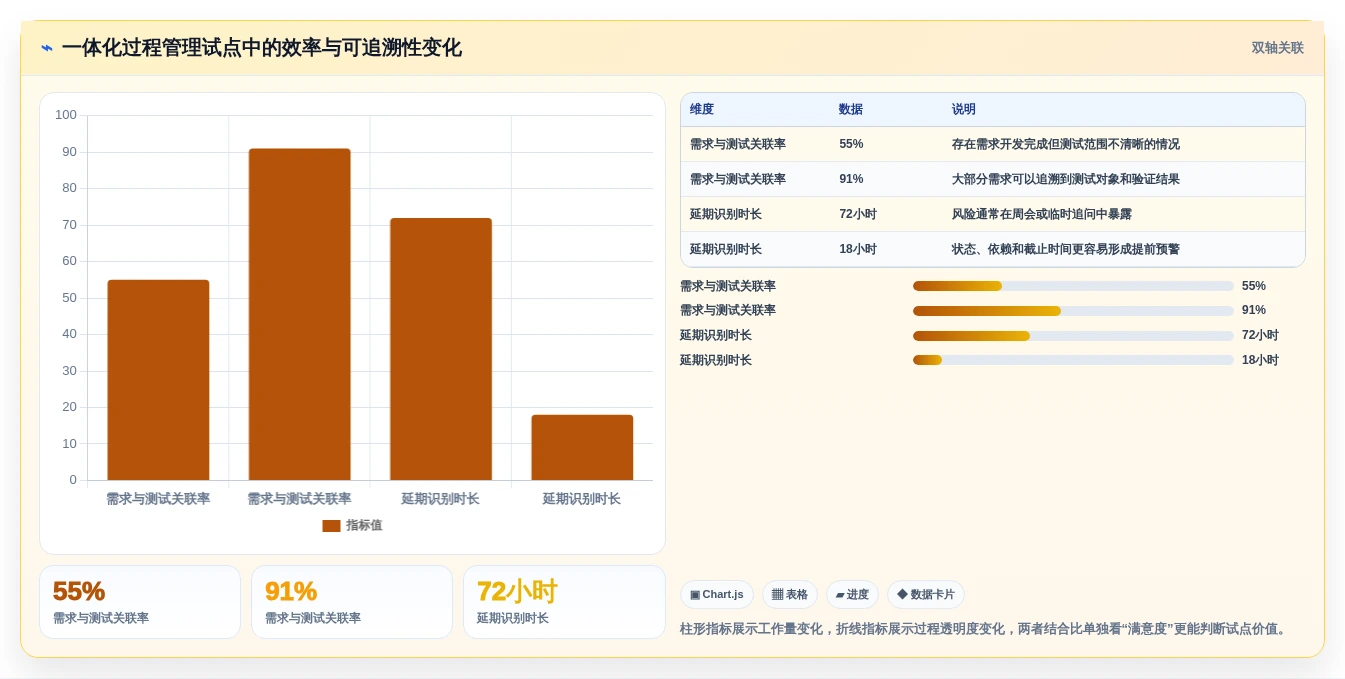Click the 表格 chip grid icon

click(x=777, y=595)
